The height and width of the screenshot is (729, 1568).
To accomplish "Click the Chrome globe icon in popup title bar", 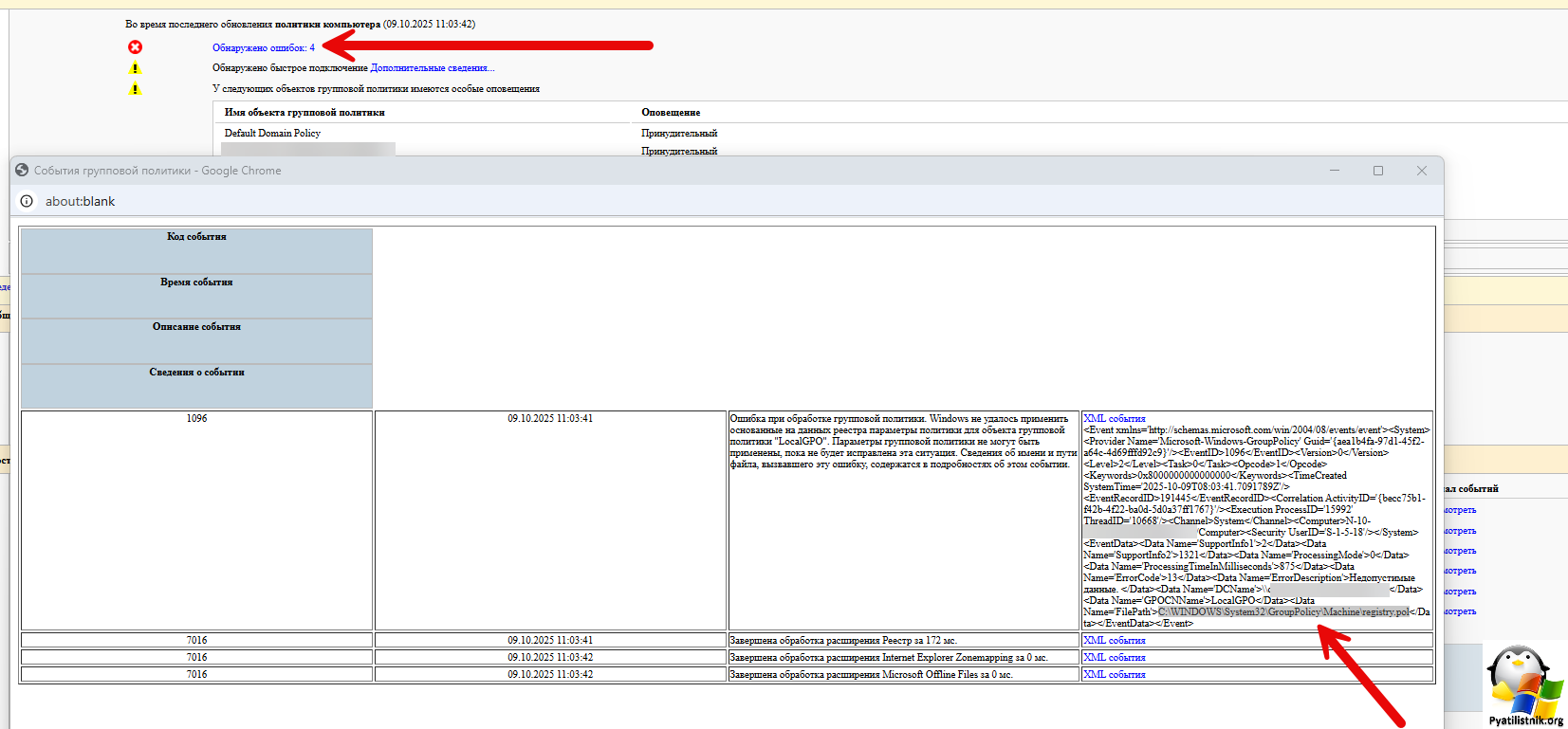I will click(x=22, y=171).
